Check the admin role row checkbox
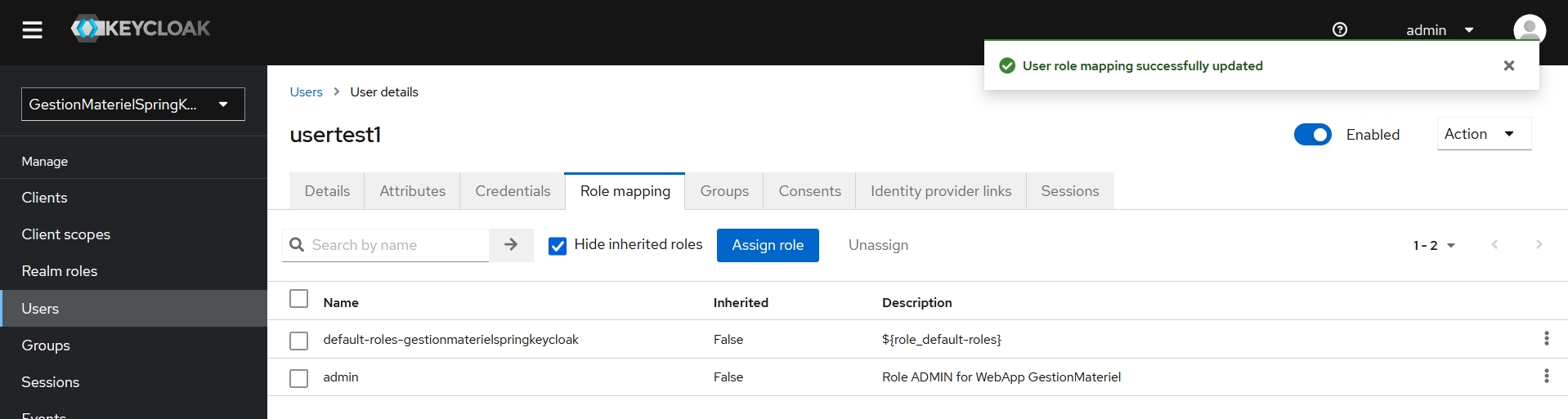 (299, 378)
